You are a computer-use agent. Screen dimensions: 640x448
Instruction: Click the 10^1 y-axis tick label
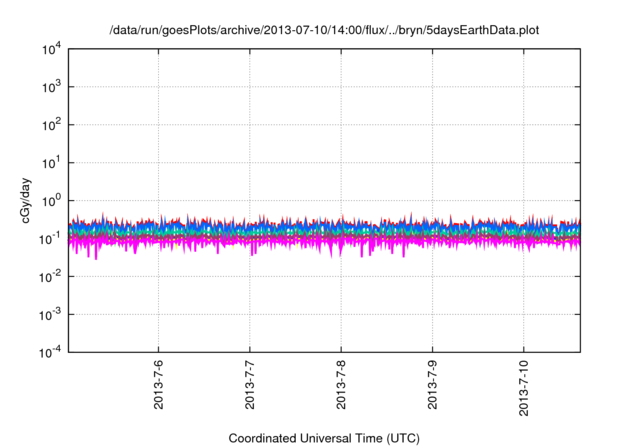(52, 163)
